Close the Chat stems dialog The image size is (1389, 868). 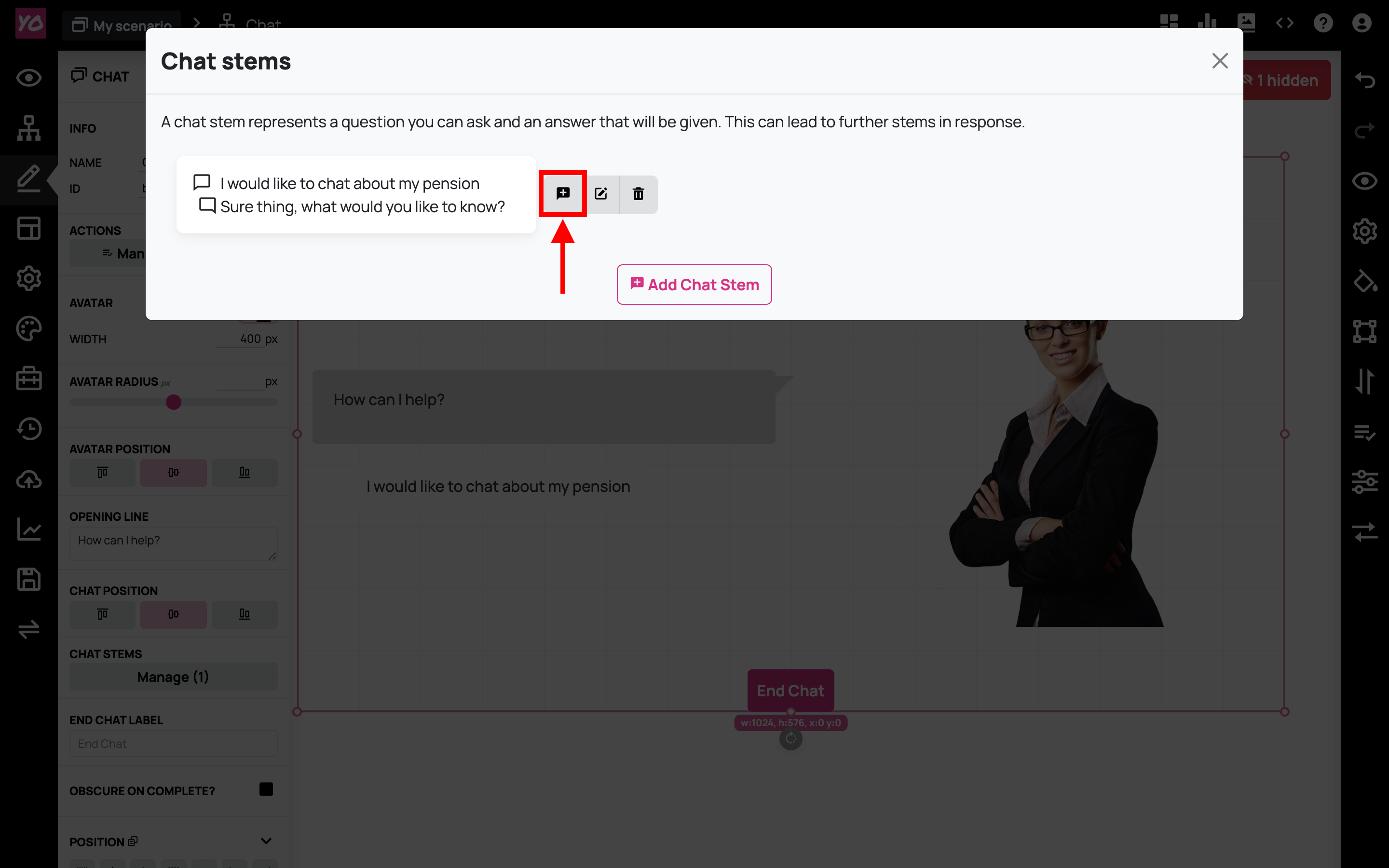1220,61
